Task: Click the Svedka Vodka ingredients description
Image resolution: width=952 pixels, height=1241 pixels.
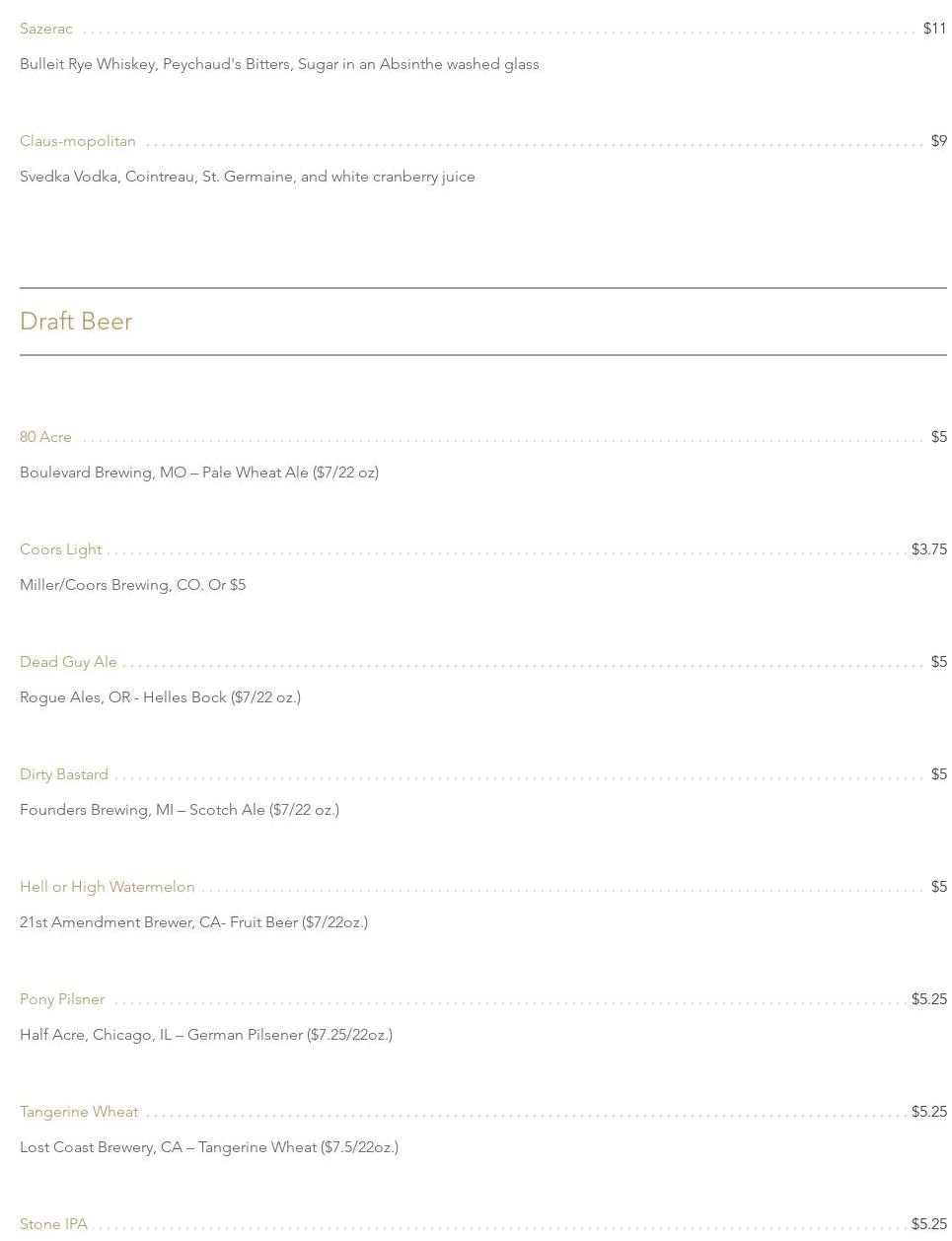Action: pos(248,177)
